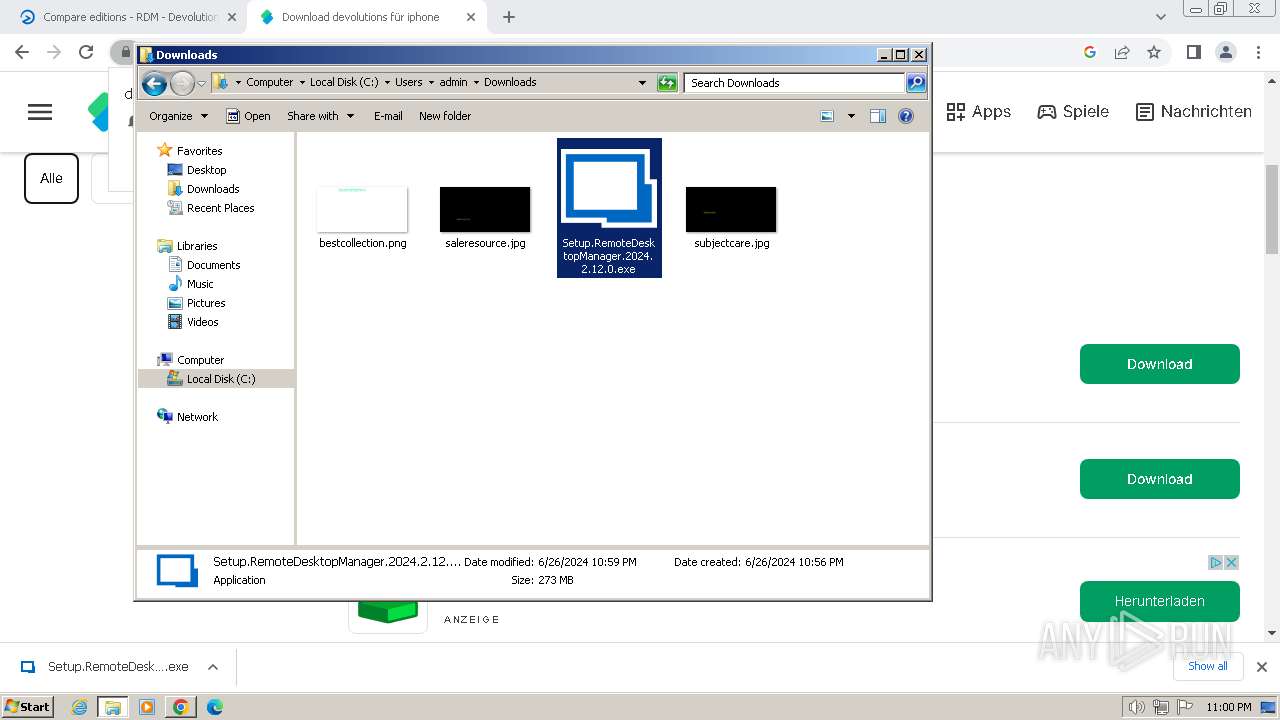Open the Videos library
This screenshot has height=720, width=1280.
tap(202, 322)
